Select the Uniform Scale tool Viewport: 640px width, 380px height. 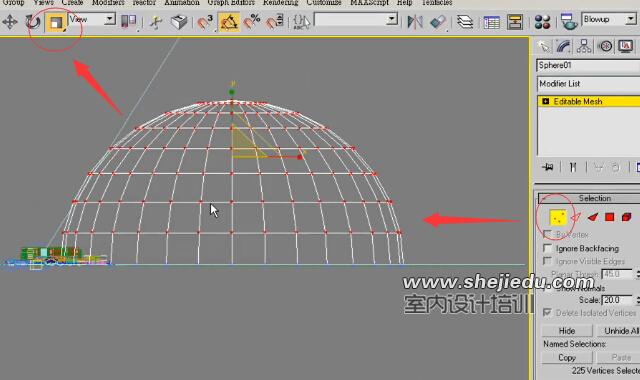pos(56,22)
